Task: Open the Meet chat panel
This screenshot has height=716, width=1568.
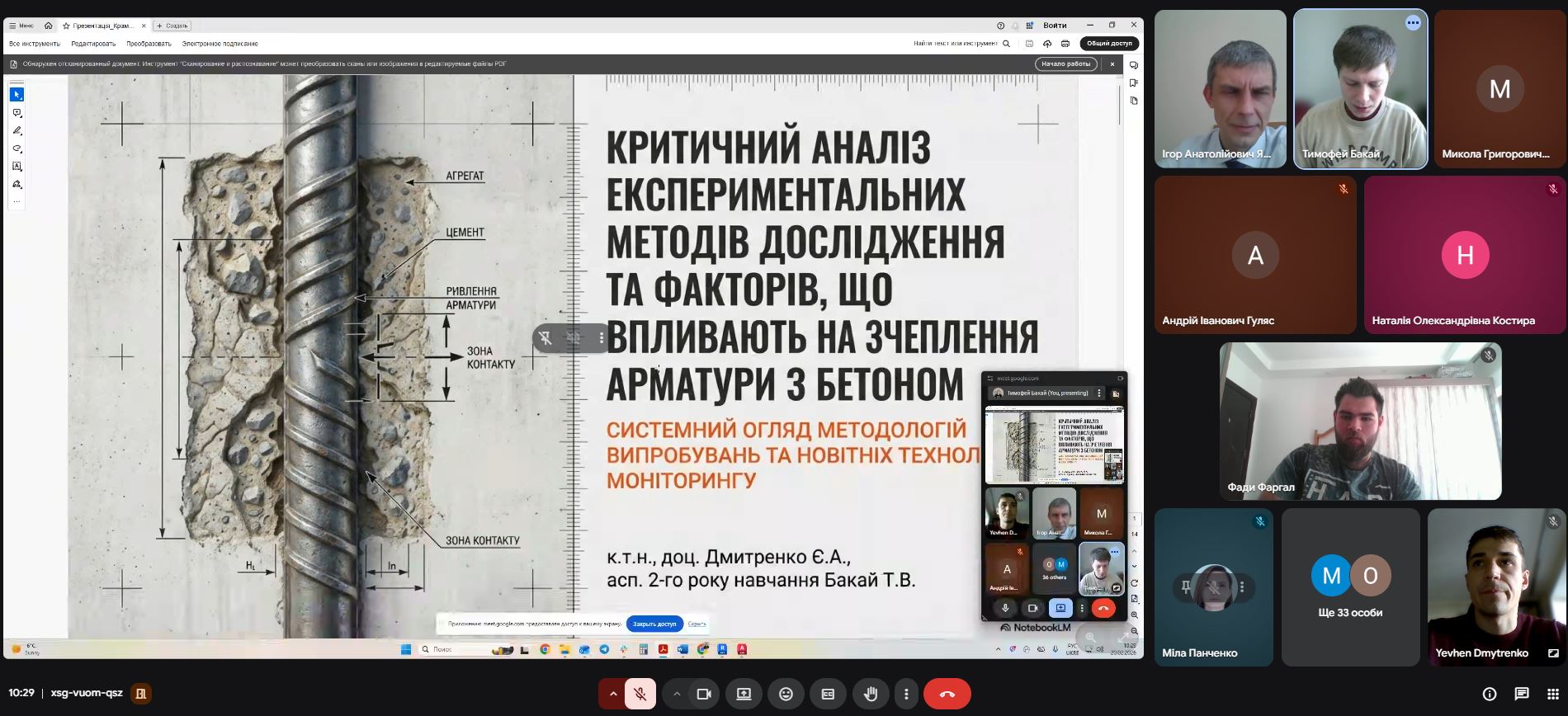Action: tap(1522, 694)
